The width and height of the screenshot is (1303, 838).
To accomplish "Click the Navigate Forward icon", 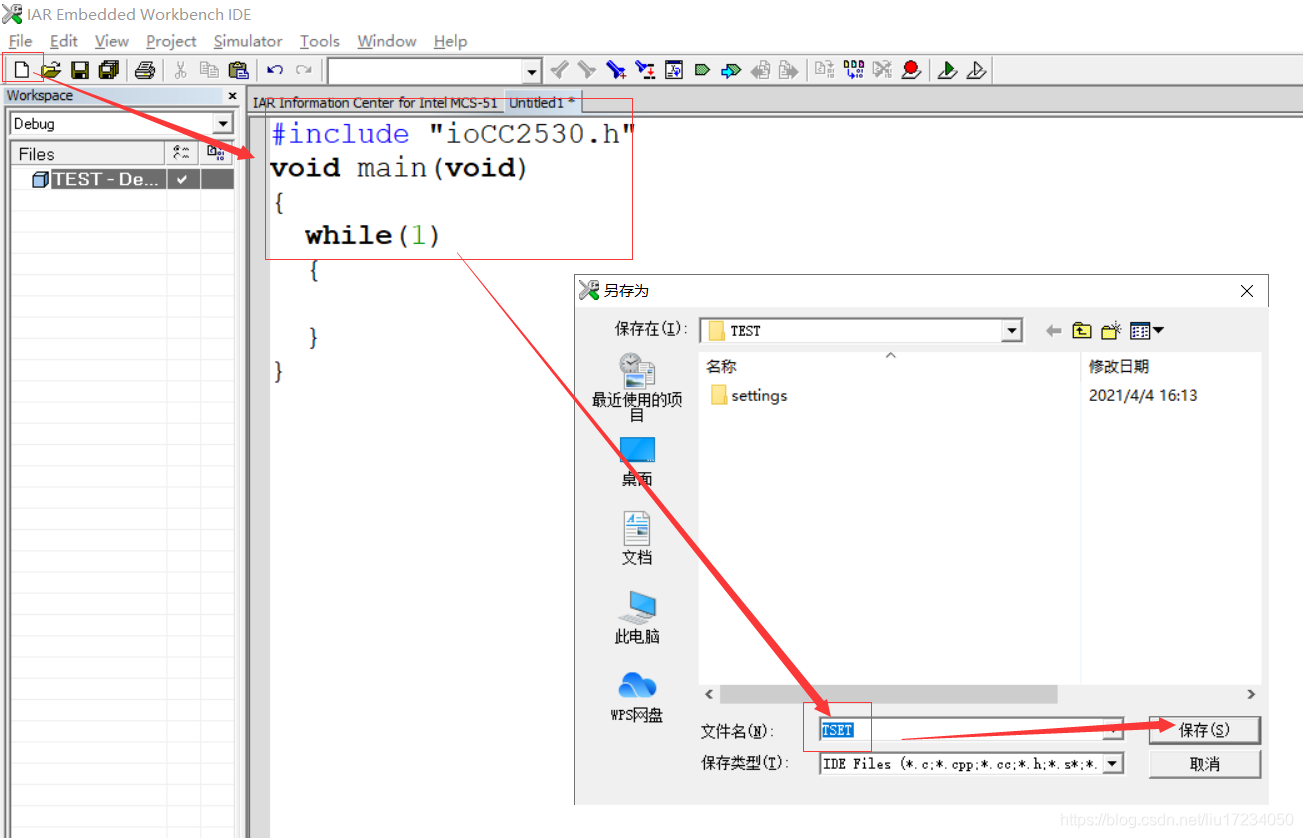I will click(x=789, y=70).
